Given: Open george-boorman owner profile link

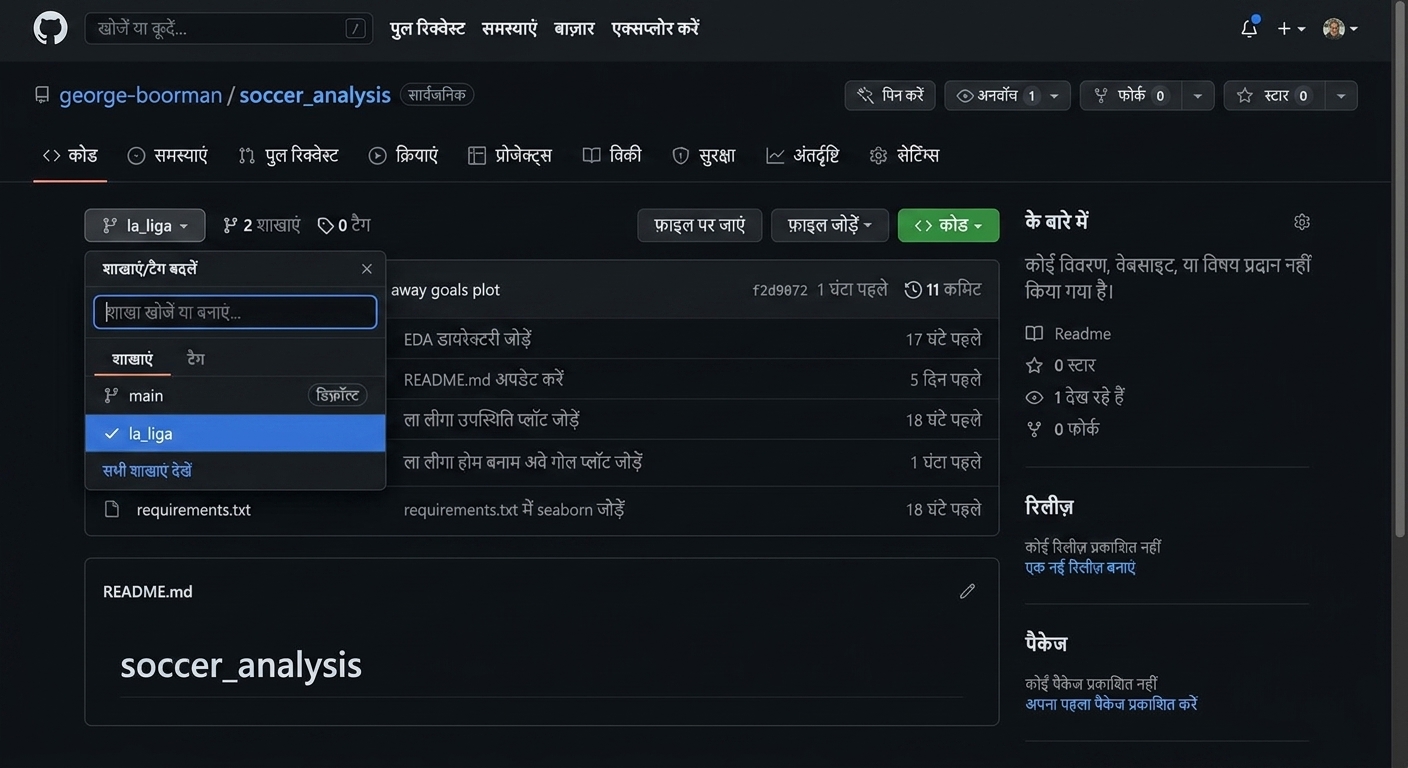Looking at the screenshot, I should [x=141, y=95].
